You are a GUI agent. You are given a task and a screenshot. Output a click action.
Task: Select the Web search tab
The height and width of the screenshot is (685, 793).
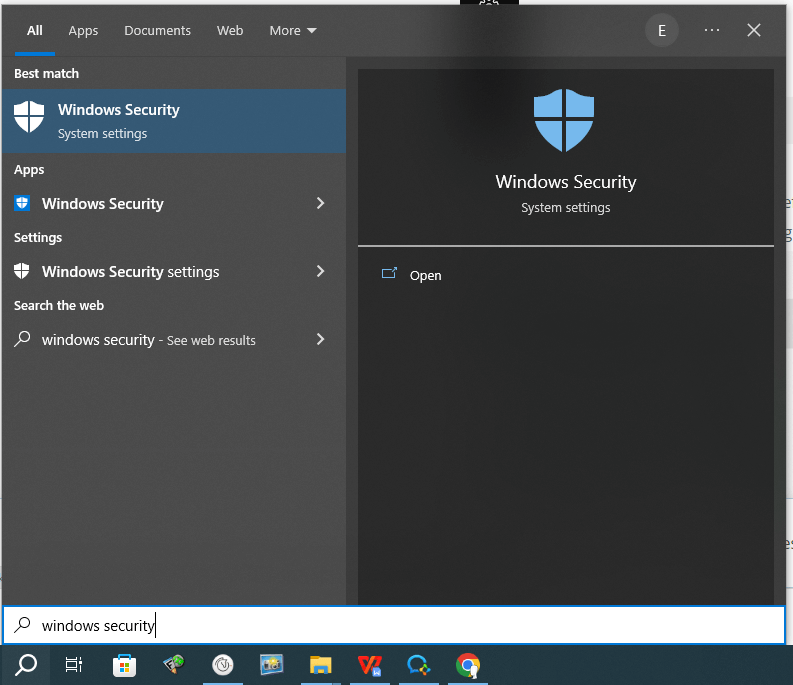pyautogui.click(x=230, y=31)
